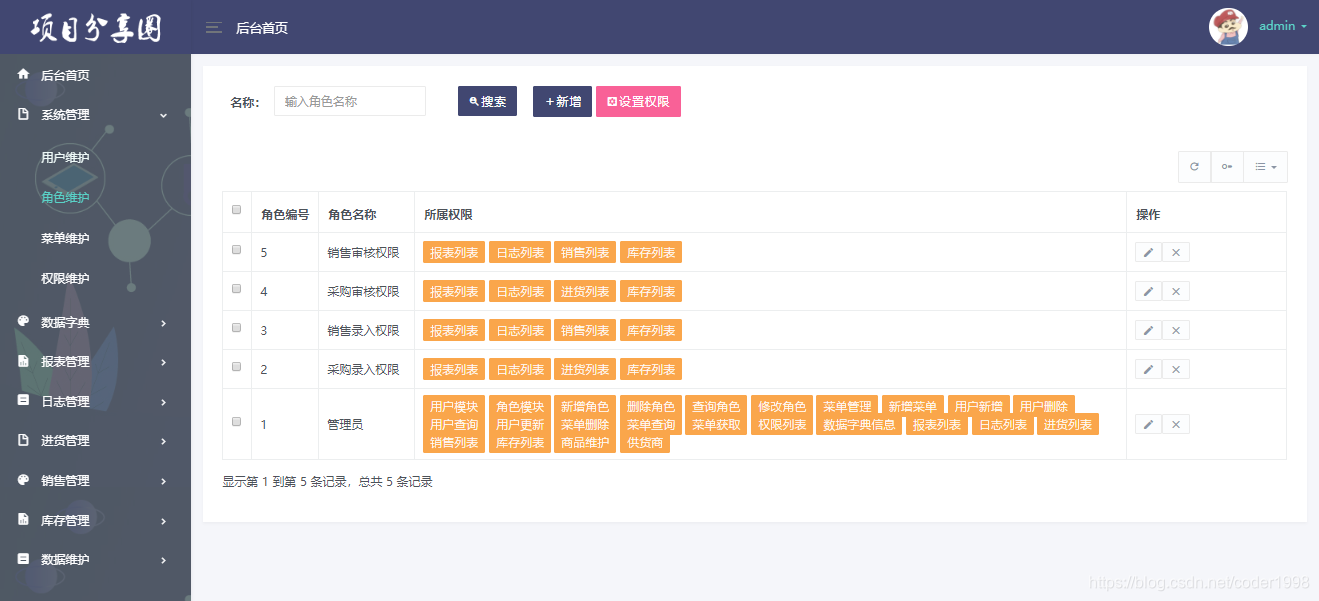This screenshot has height=601, width=1319.
Task: Toggle the hamburger sidebar menu icon
Action: [x=214, y=27]
